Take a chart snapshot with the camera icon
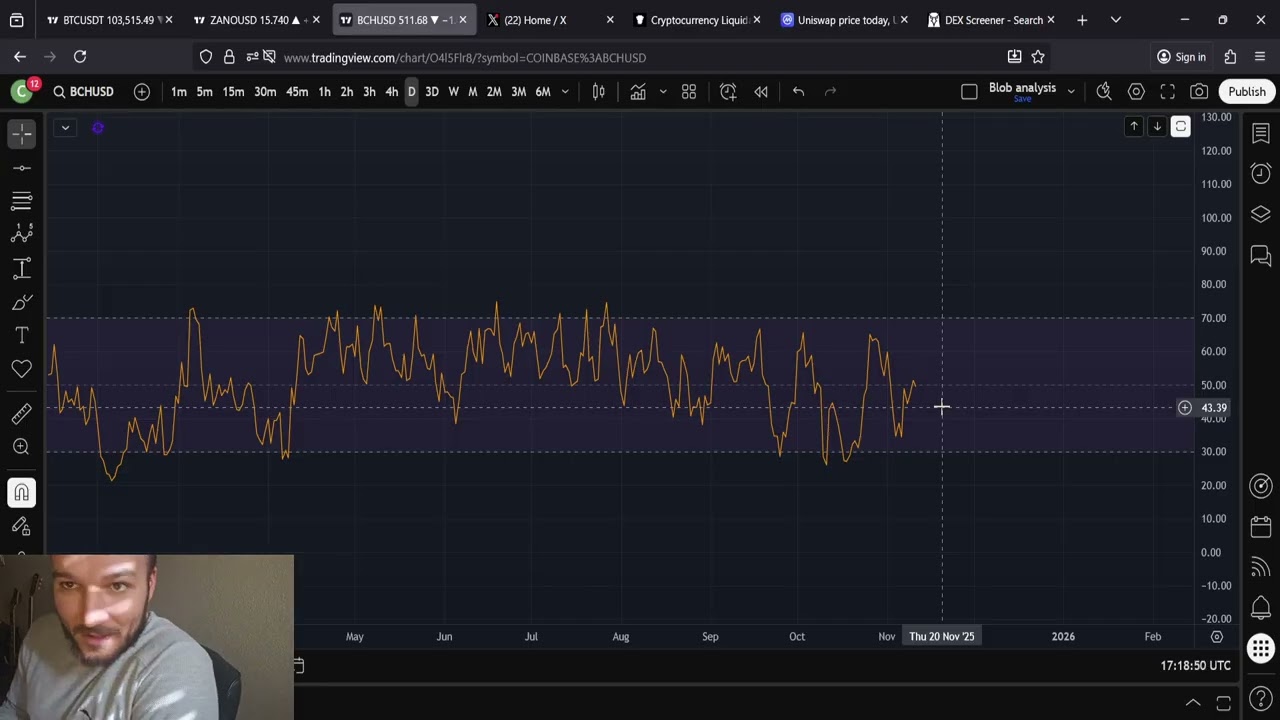Viewport: 1280px width, 720px height. coord(1199,92)
